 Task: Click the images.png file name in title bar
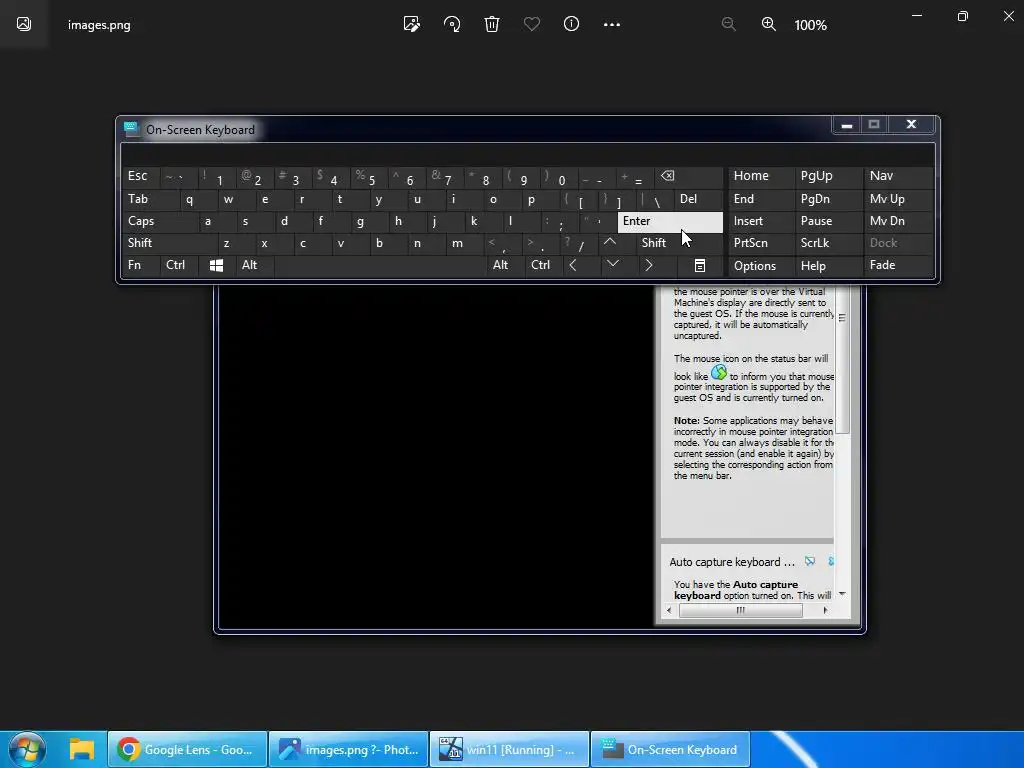pos(99,25)
